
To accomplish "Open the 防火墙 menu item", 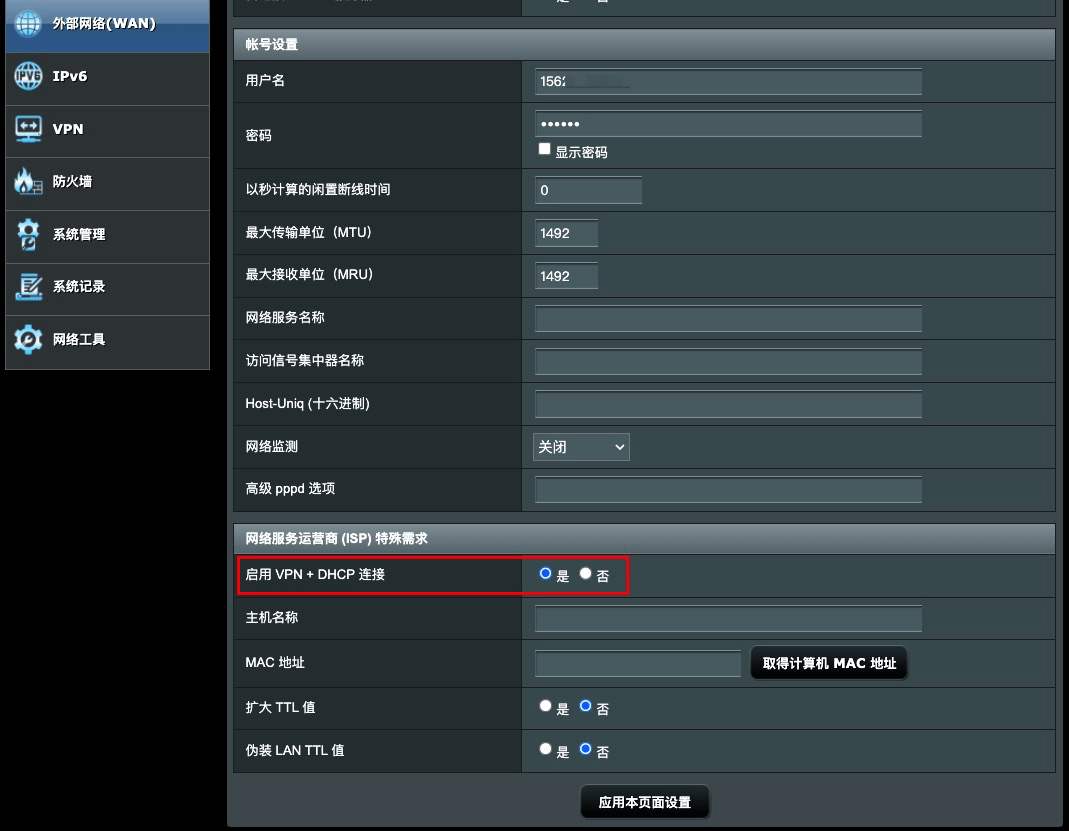I will pos(72,182).
